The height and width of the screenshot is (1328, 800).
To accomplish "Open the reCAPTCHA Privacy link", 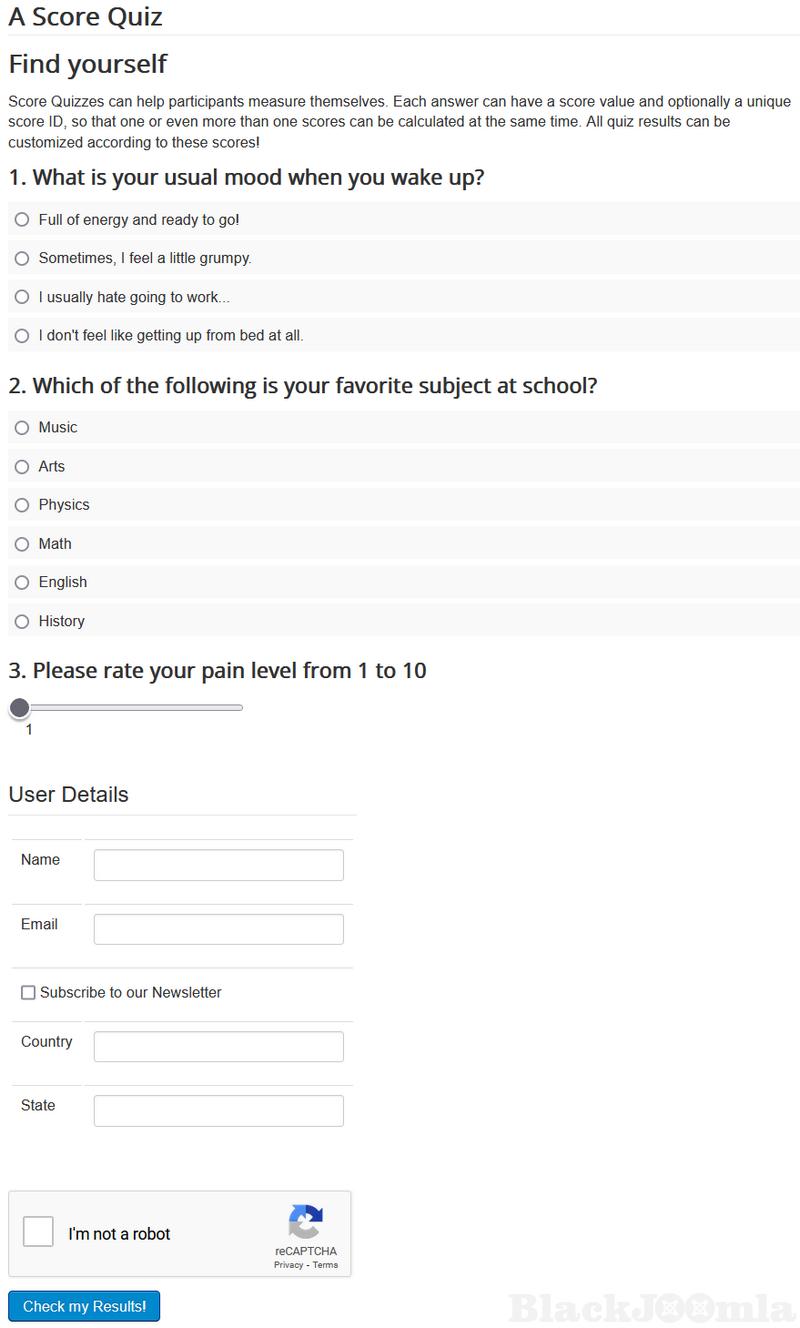I will click(288, 1265).
